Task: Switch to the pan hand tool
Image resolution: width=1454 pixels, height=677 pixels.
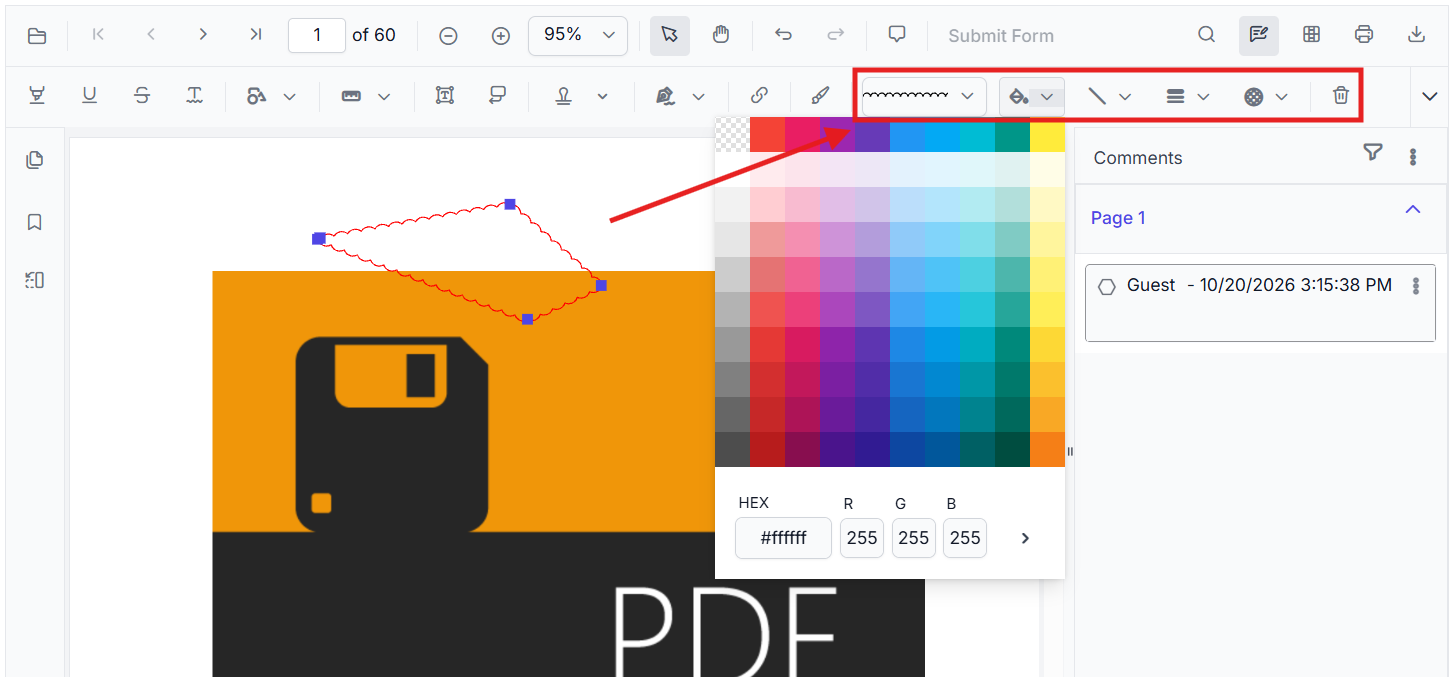Action: pyautogui.click(x=721, y=35)
